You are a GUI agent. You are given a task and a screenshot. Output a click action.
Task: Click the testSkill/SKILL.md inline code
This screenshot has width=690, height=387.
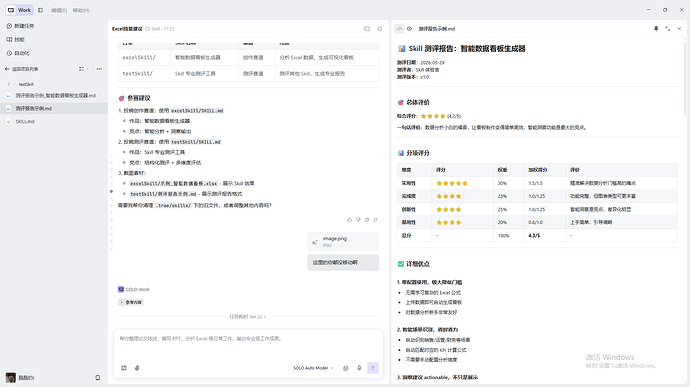(x=196, y=142)
